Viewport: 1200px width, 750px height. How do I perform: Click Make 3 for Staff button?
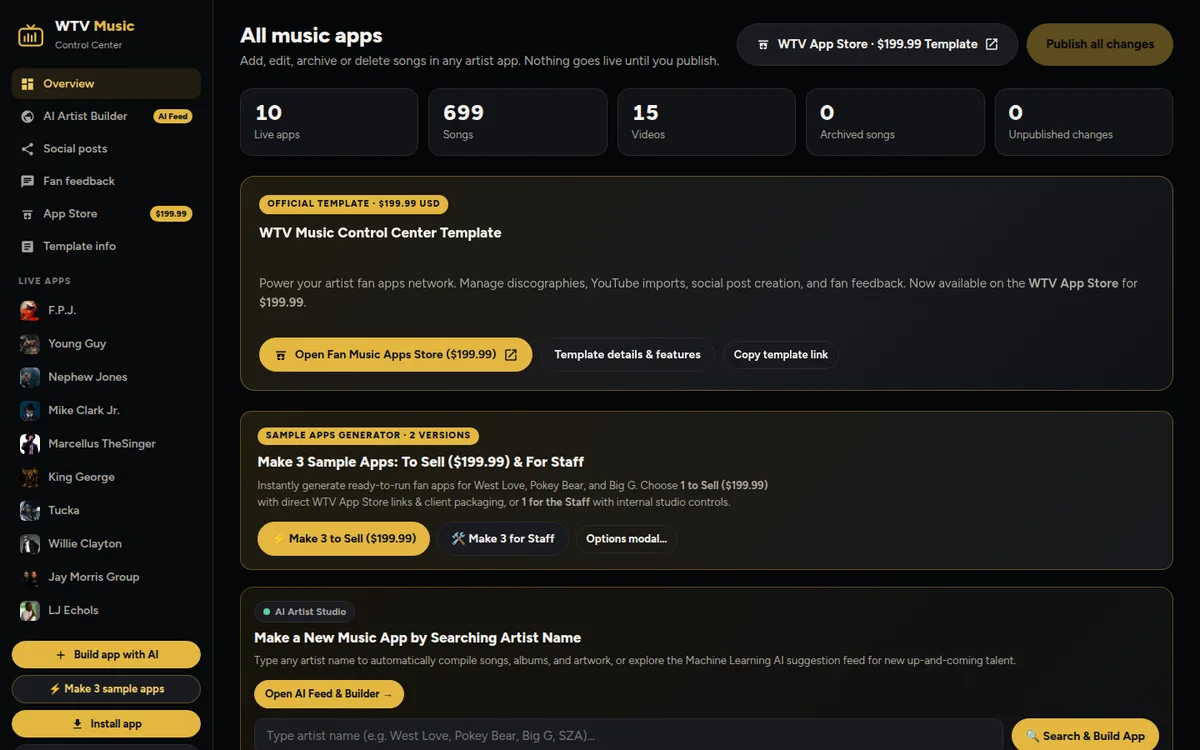click(x=503, y=539)
